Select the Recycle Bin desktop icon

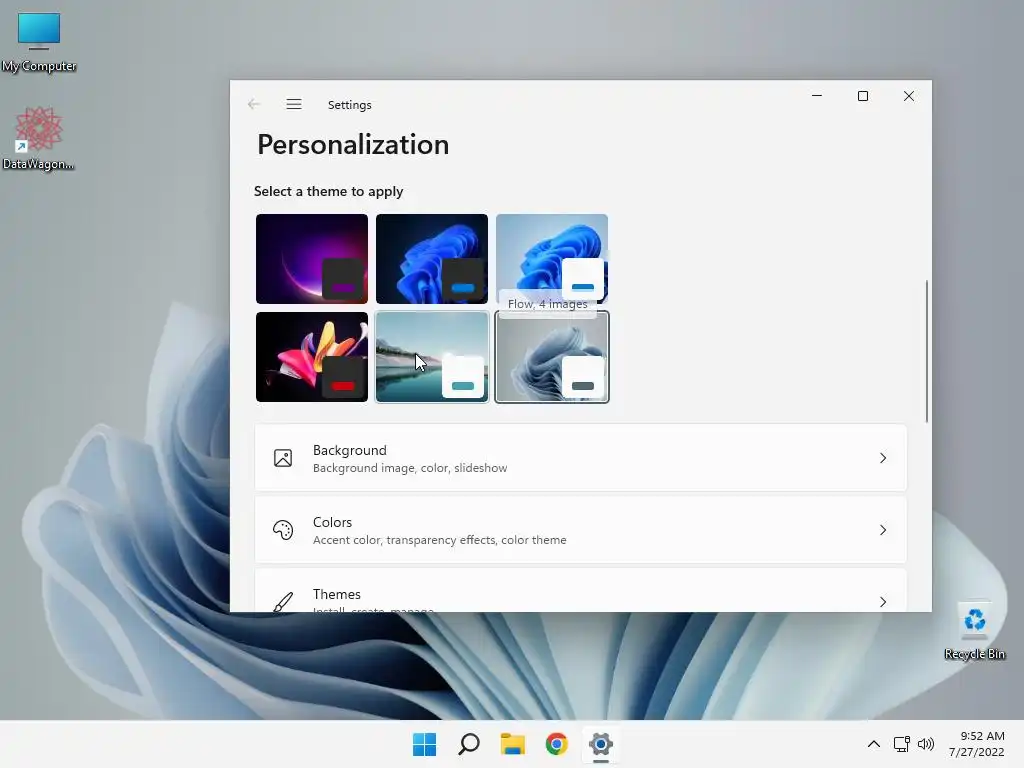[x=974, y=632]
